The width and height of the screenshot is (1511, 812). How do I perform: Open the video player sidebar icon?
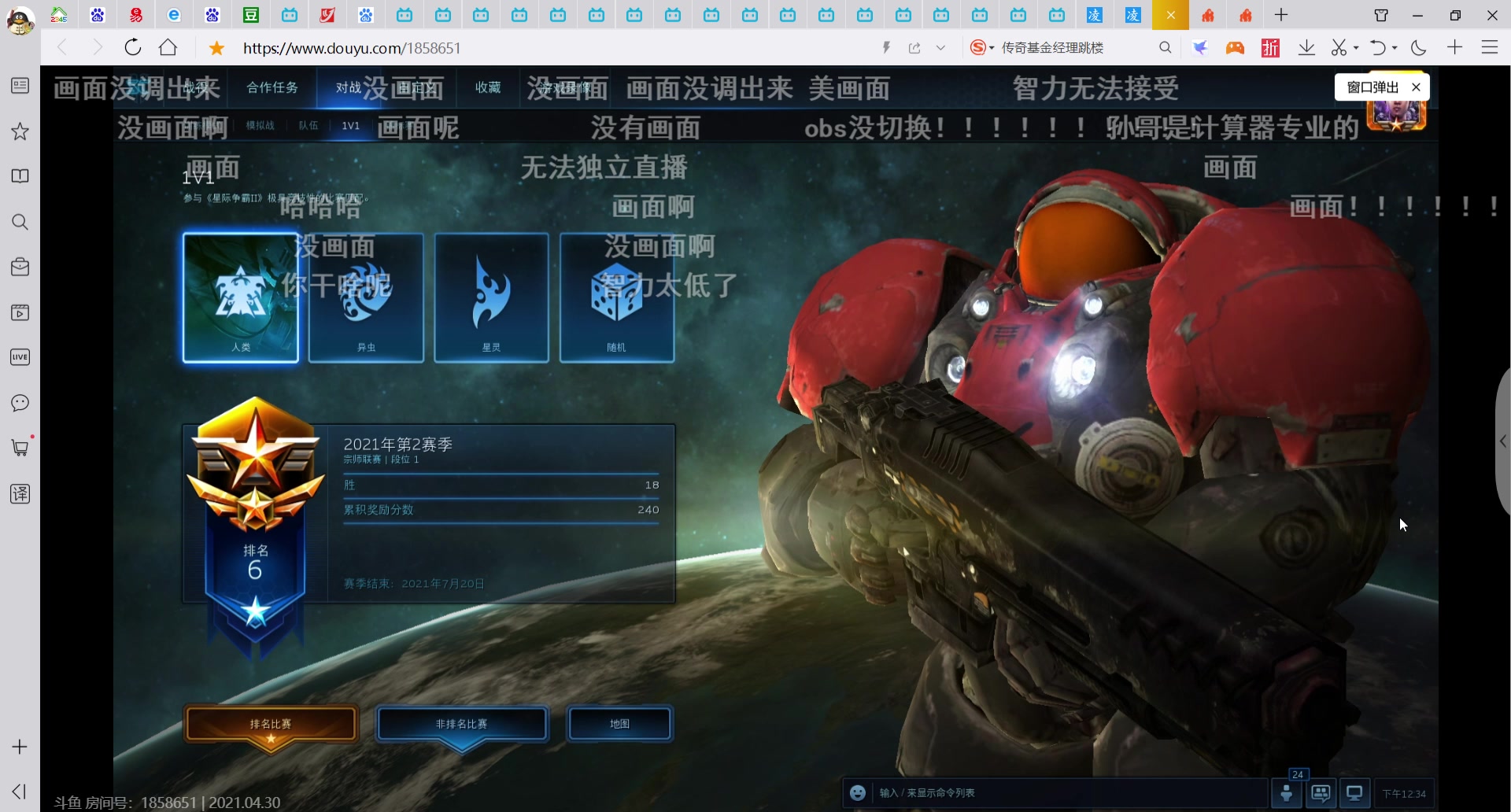20,312
